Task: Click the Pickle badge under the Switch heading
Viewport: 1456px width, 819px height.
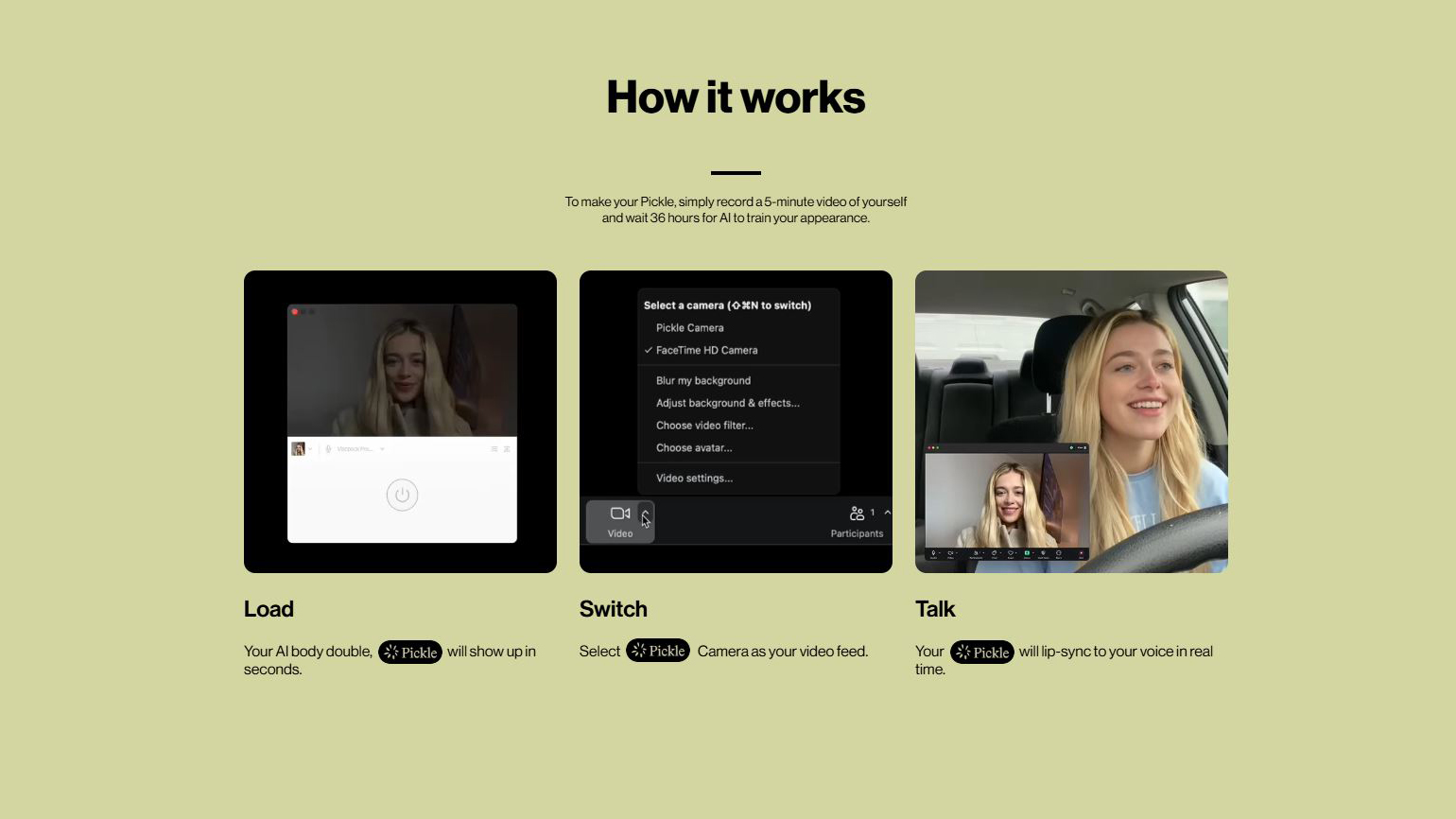Action: click(x=658, y=651)
